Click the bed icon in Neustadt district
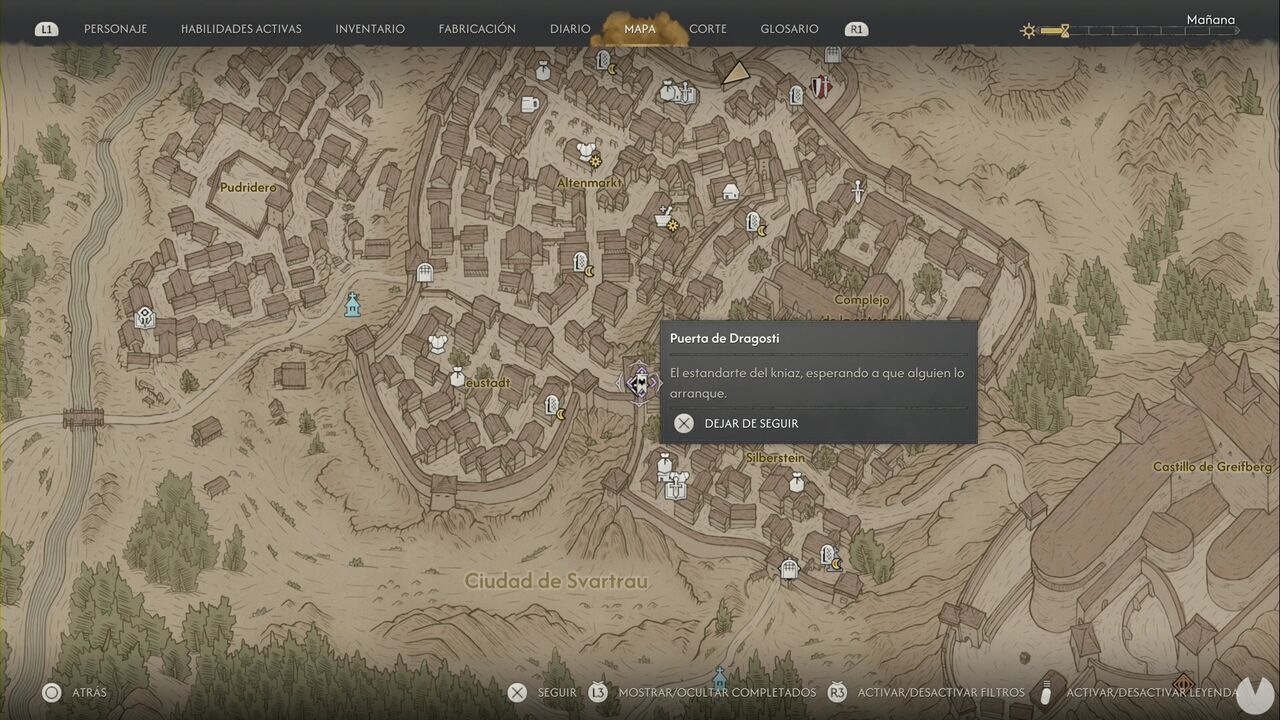Screen dimensions: 1280x720 554,407
